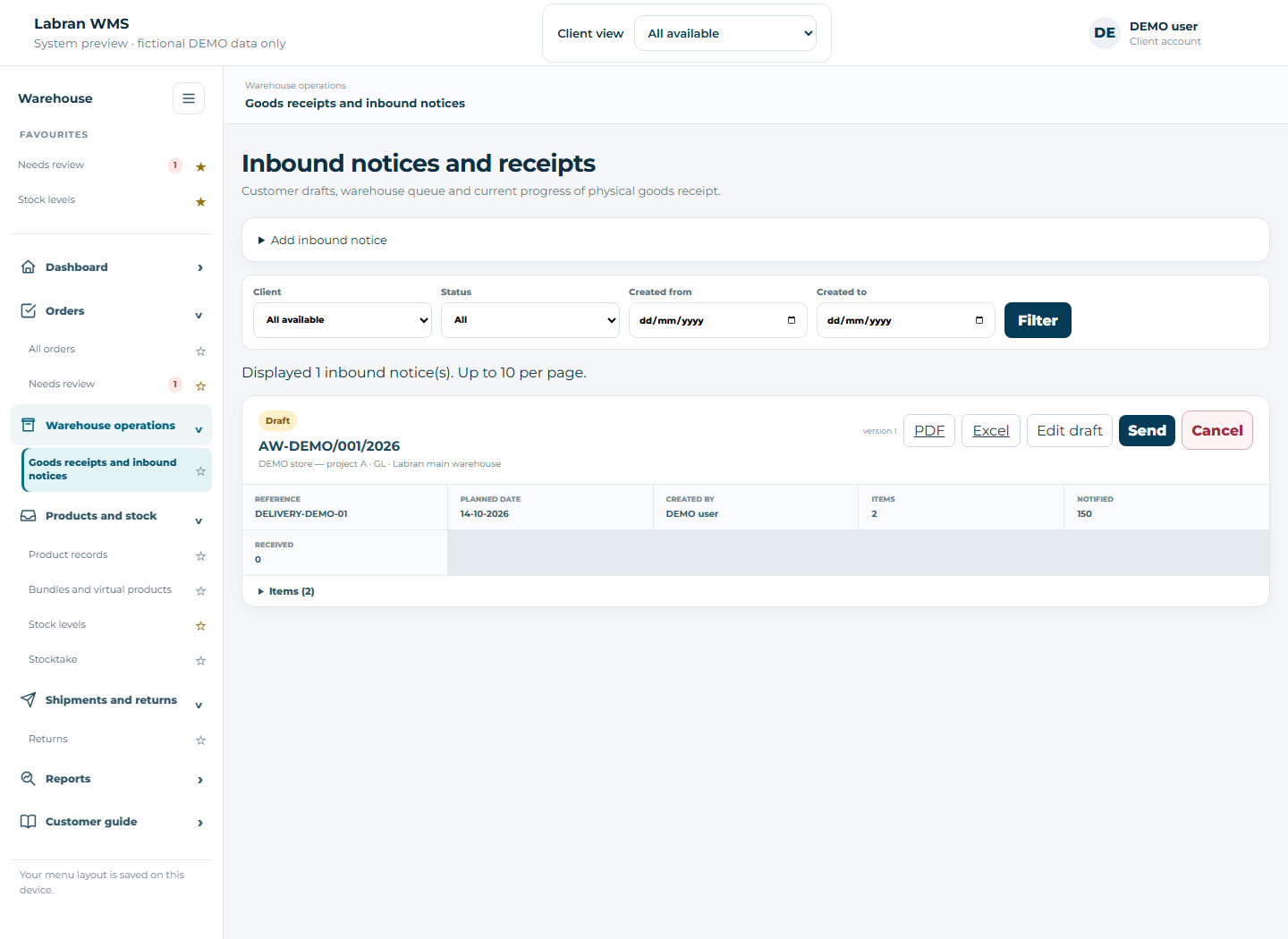Open the Client filter dropdown
The image size is (1288, 939).
click(343, 320)
